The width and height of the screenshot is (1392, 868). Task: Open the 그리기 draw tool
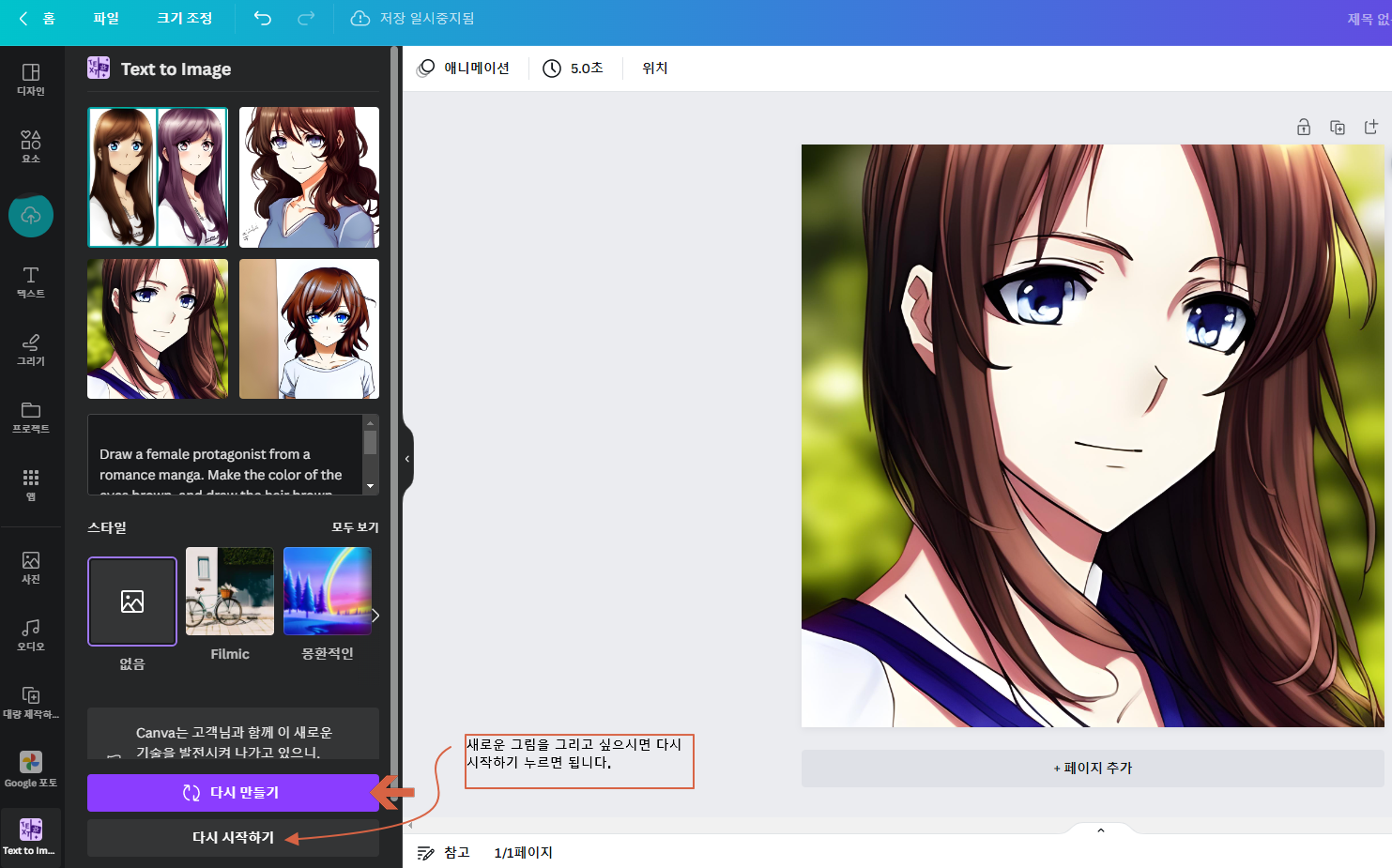click(31, 350)
